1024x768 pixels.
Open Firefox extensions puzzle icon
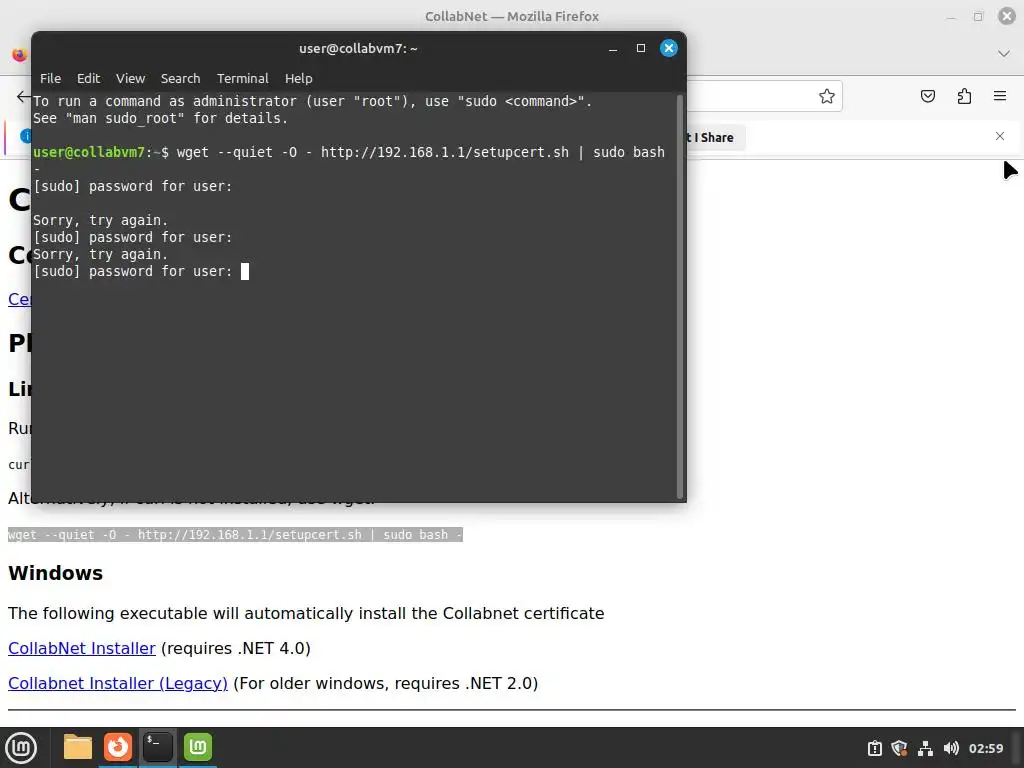pos(964,96)
